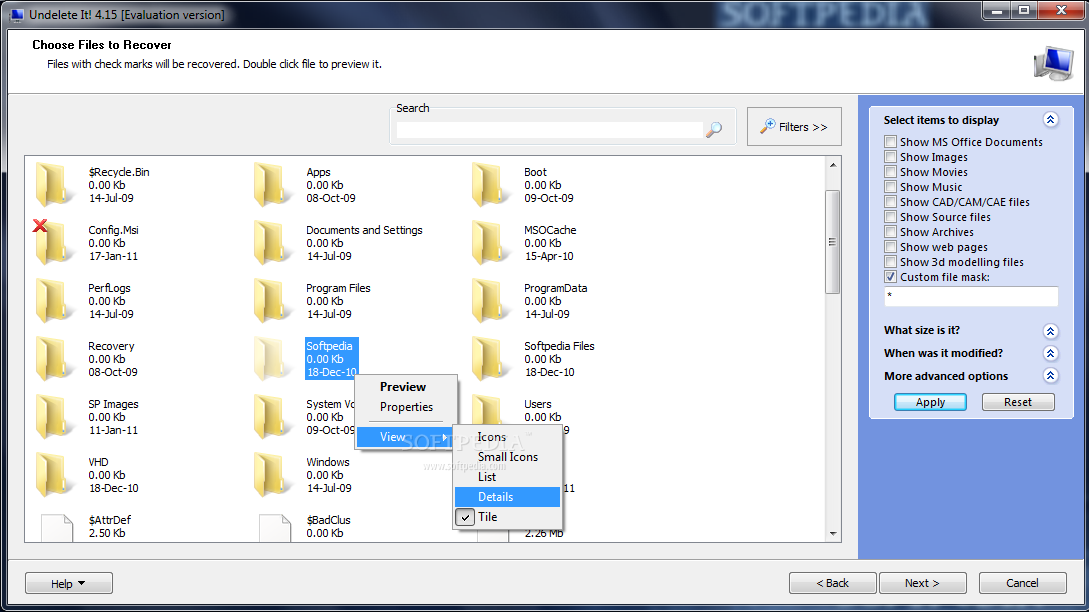Select the Documents and Settings label
This screenshot has width=1089, height=612.
364,230
